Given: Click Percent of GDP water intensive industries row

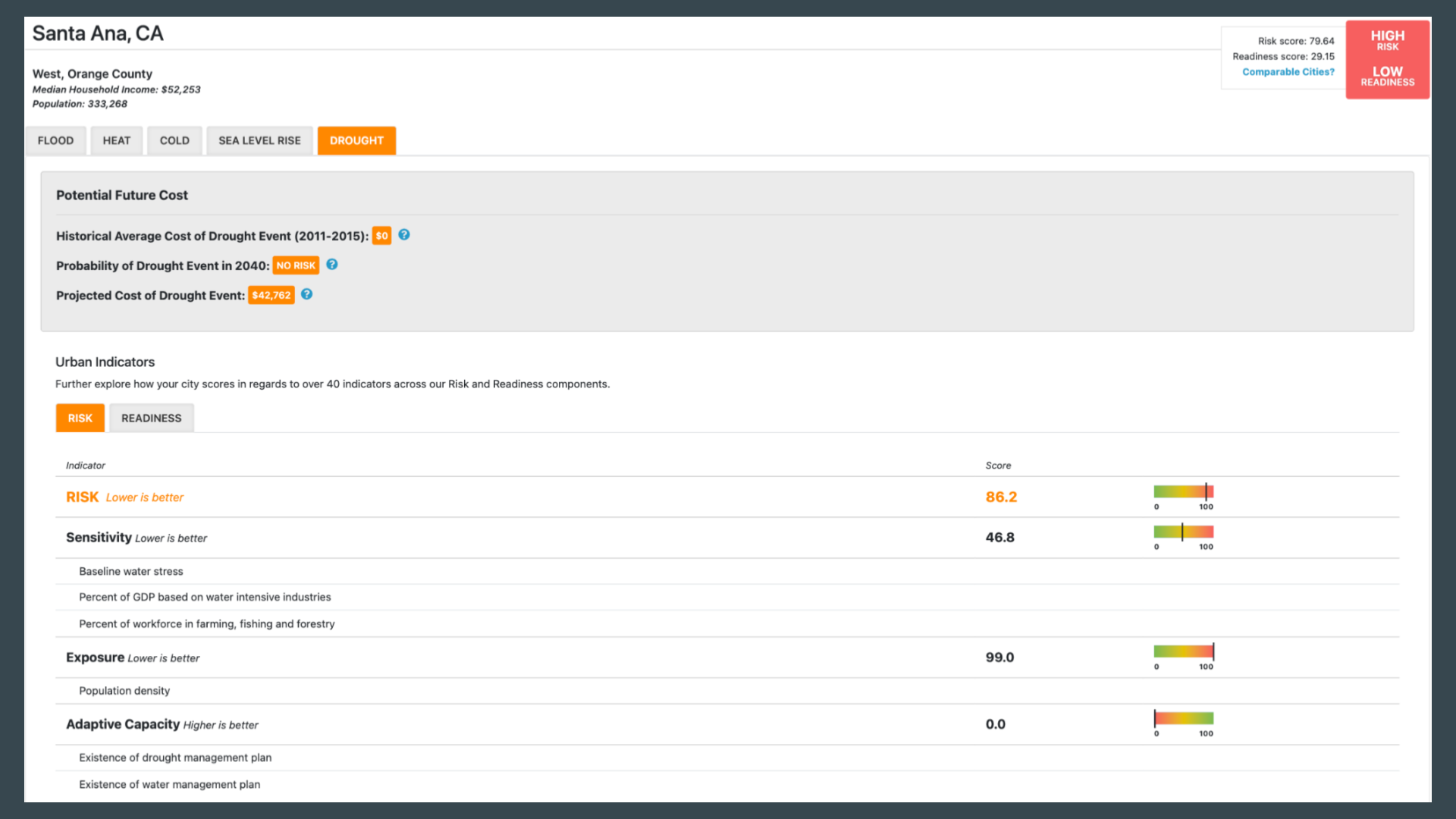Looking at the screenshot, I should (x=727, y=598).
